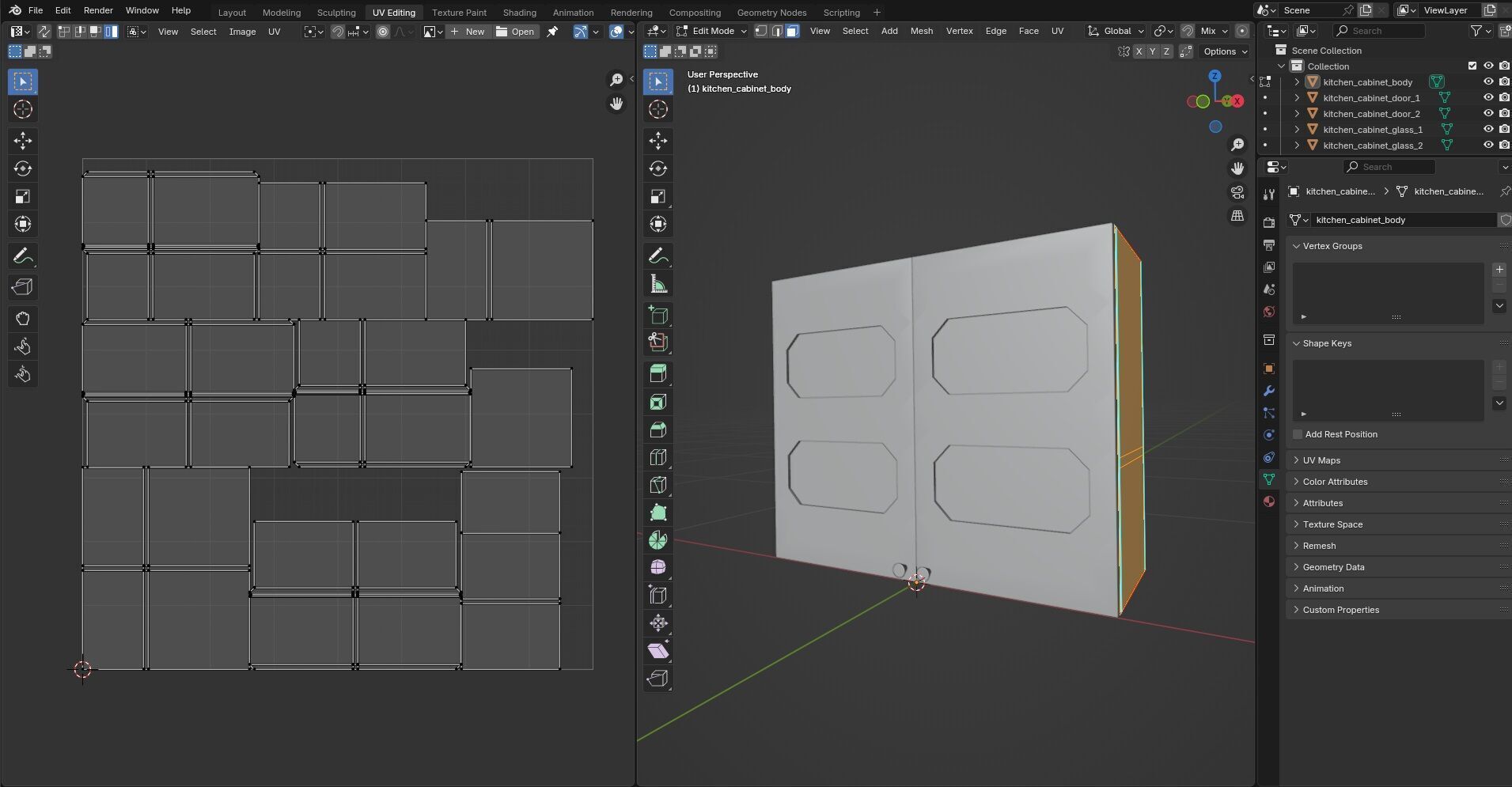The height and width of the screenshot is (787, 1512).
Task: Select the Spin tool
Action: 657,540
